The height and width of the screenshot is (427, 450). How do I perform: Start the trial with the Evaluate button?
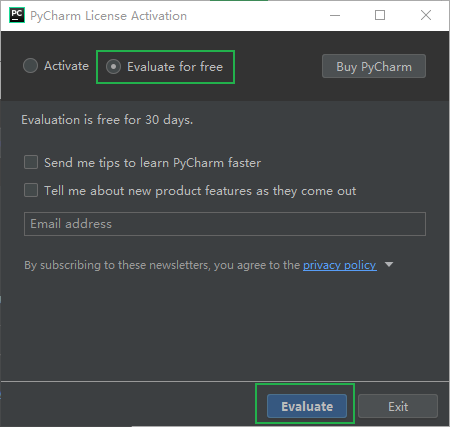point(307,406)
